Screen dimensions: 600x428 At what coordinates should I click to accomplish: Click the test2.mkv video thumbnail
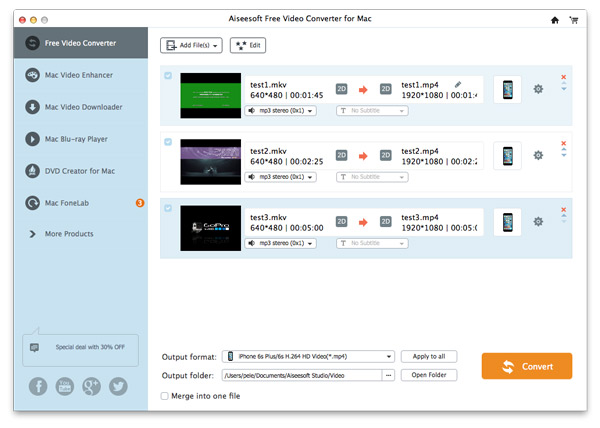click(x=210, y=162)
